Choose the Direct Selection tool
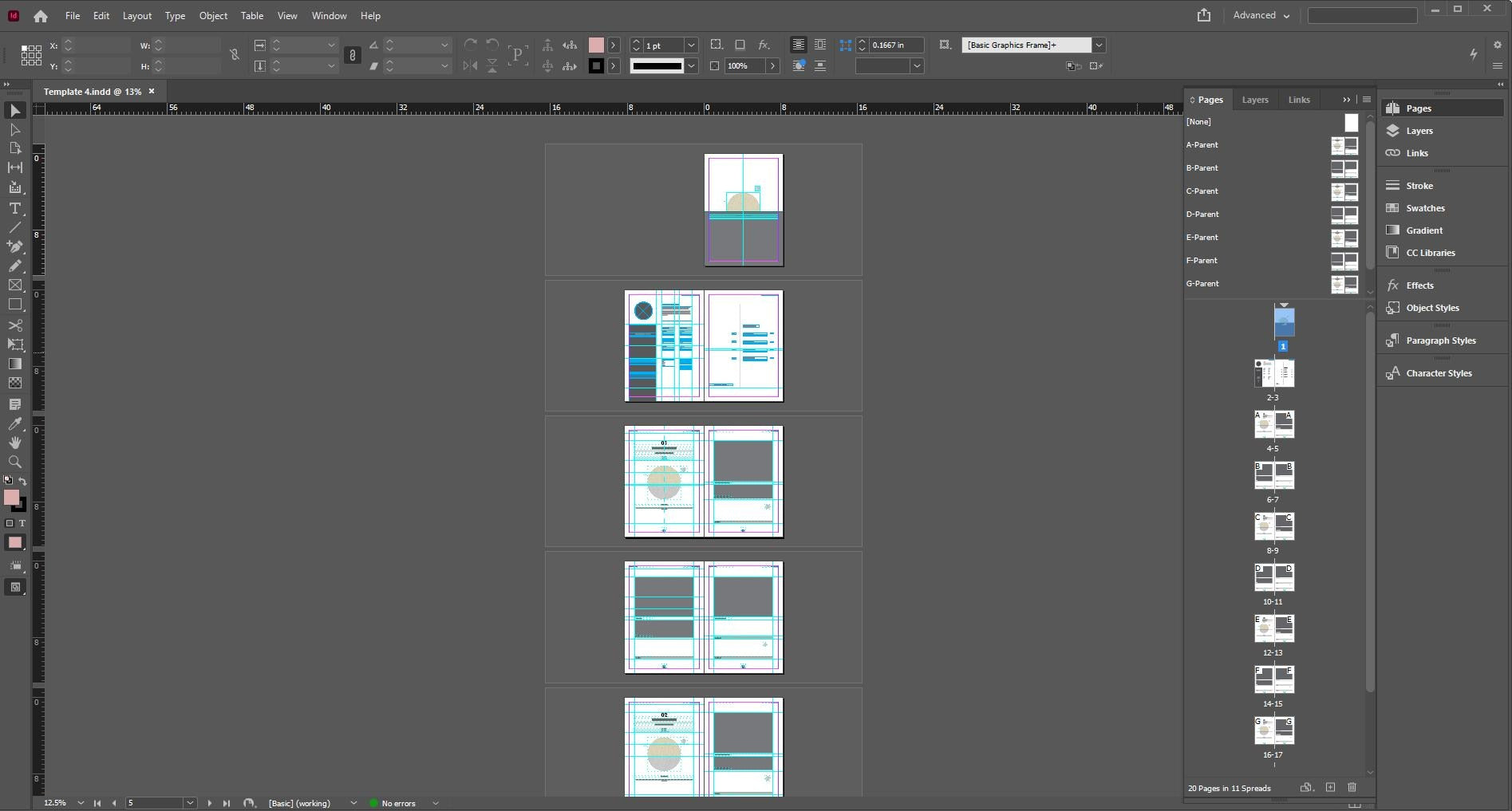 (14, 129)
